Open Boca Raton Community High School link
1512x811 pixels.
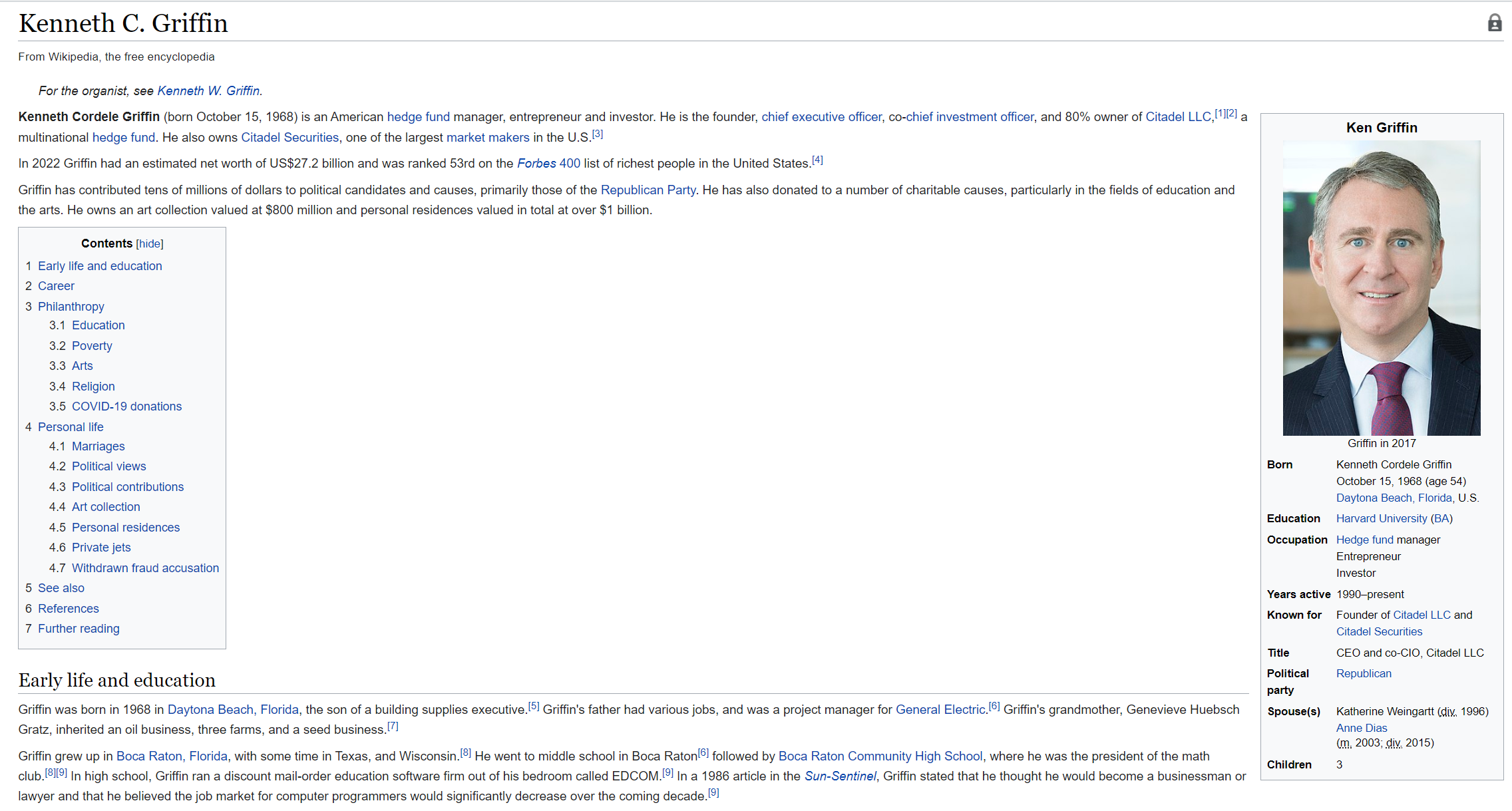click(x=880, y=756)
